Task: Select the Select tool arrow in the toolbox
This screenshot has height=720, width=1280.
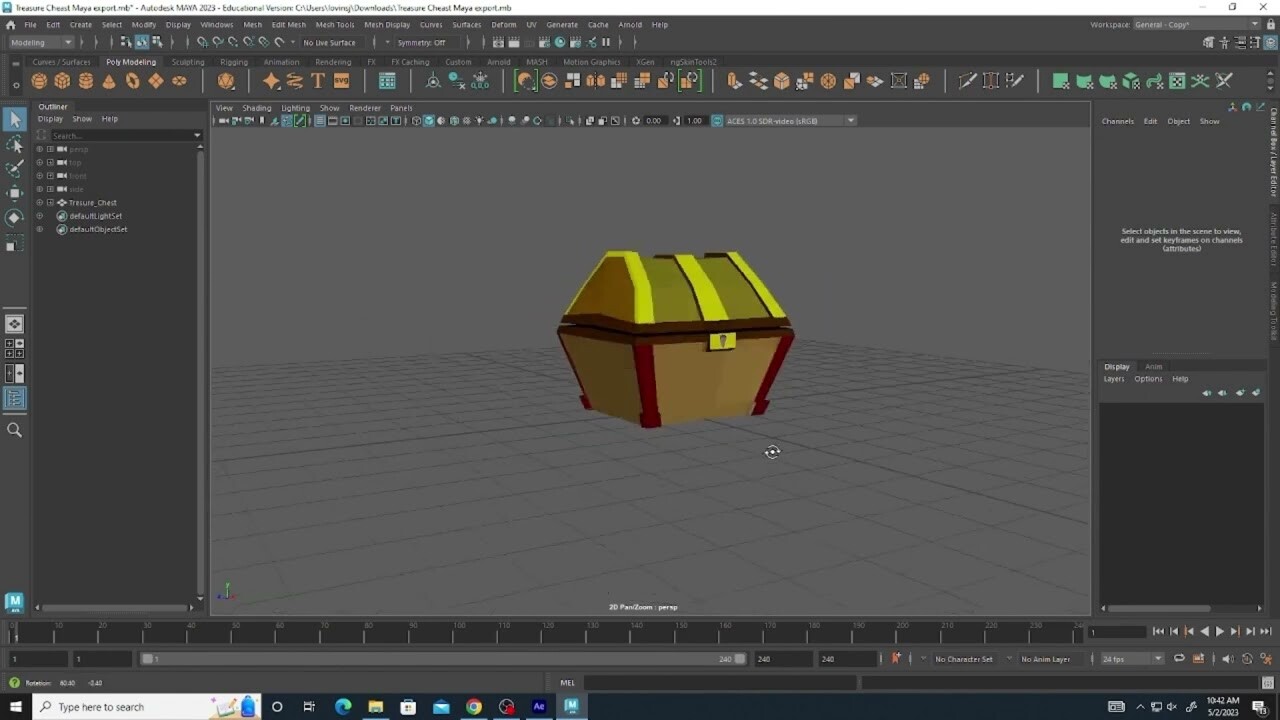Action: pyautogui.click(x=15, y=120)
